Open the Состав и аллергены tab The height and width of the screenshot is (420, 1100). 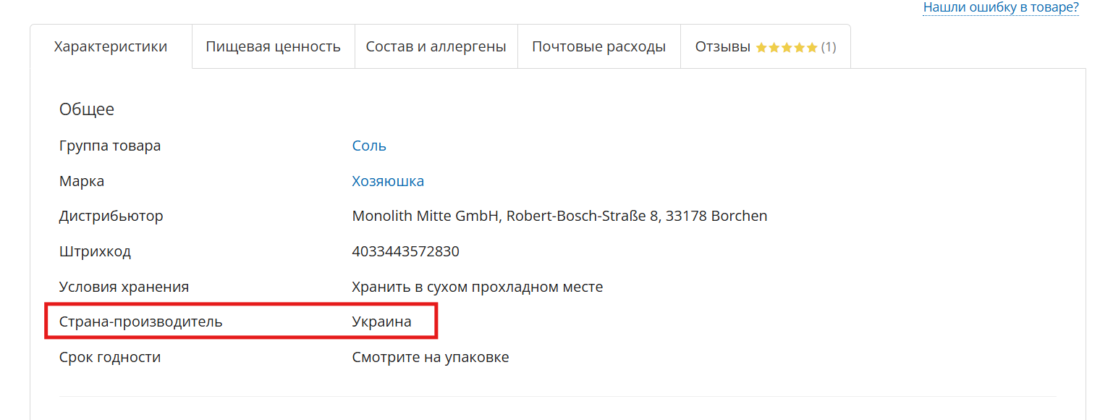(436, 47)
